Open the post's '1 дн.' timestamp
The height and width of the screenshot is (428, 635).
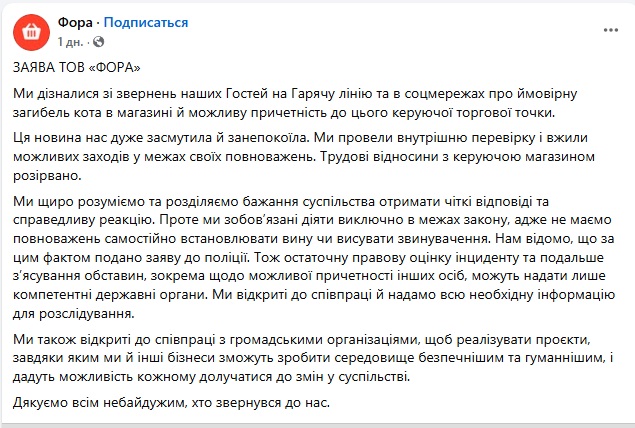coord(72,42)
